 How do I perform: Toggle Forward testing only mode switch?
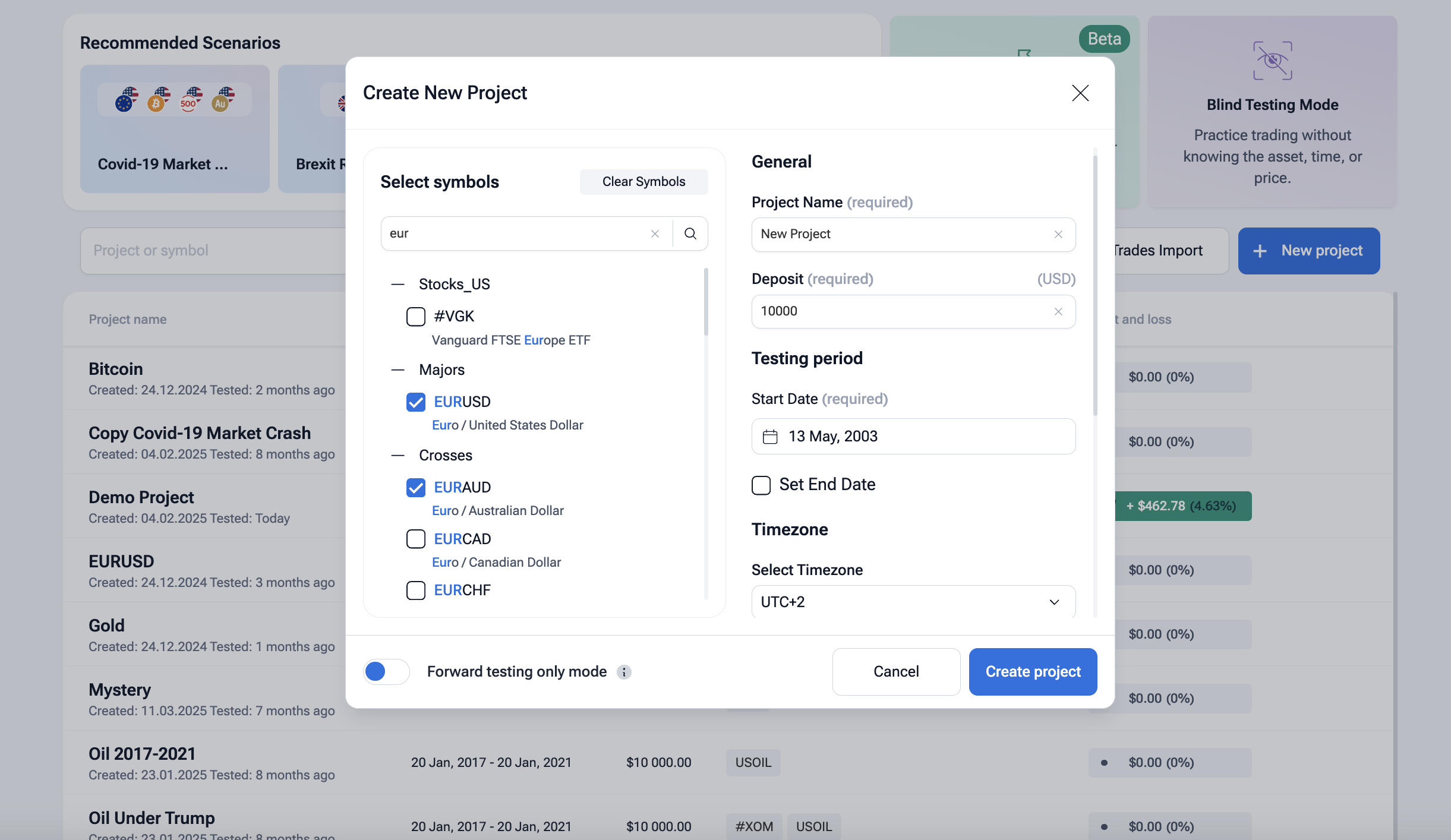(386, 672)
